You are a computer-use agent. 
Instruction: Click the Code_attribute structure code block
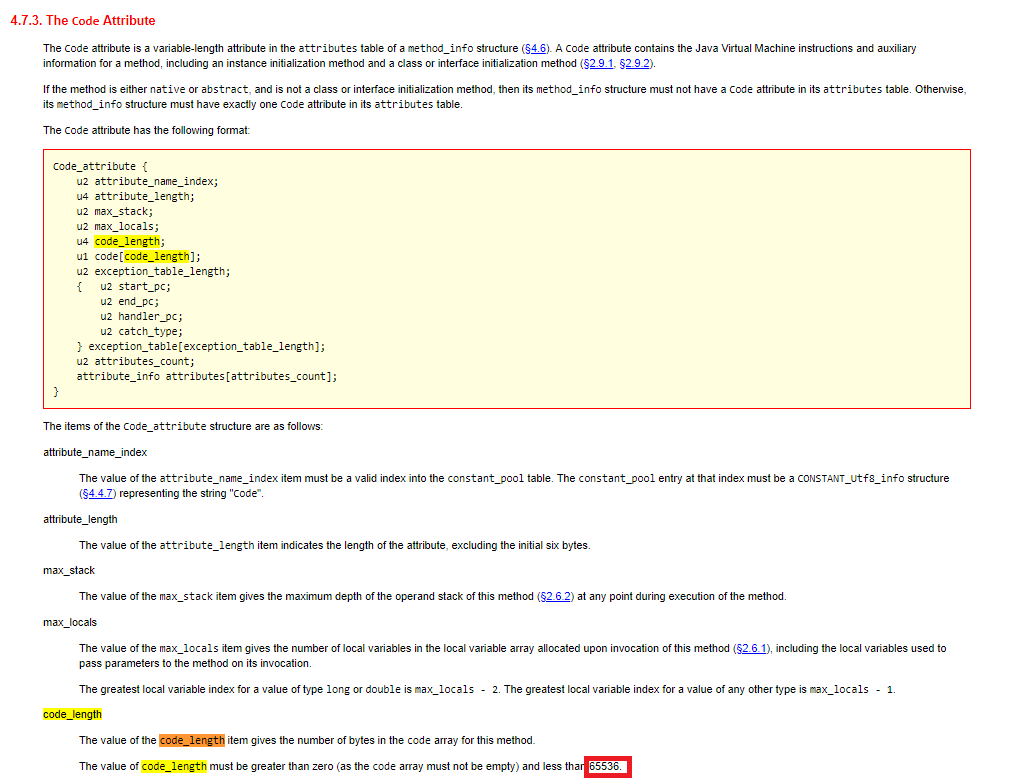[x=500, y=280]
